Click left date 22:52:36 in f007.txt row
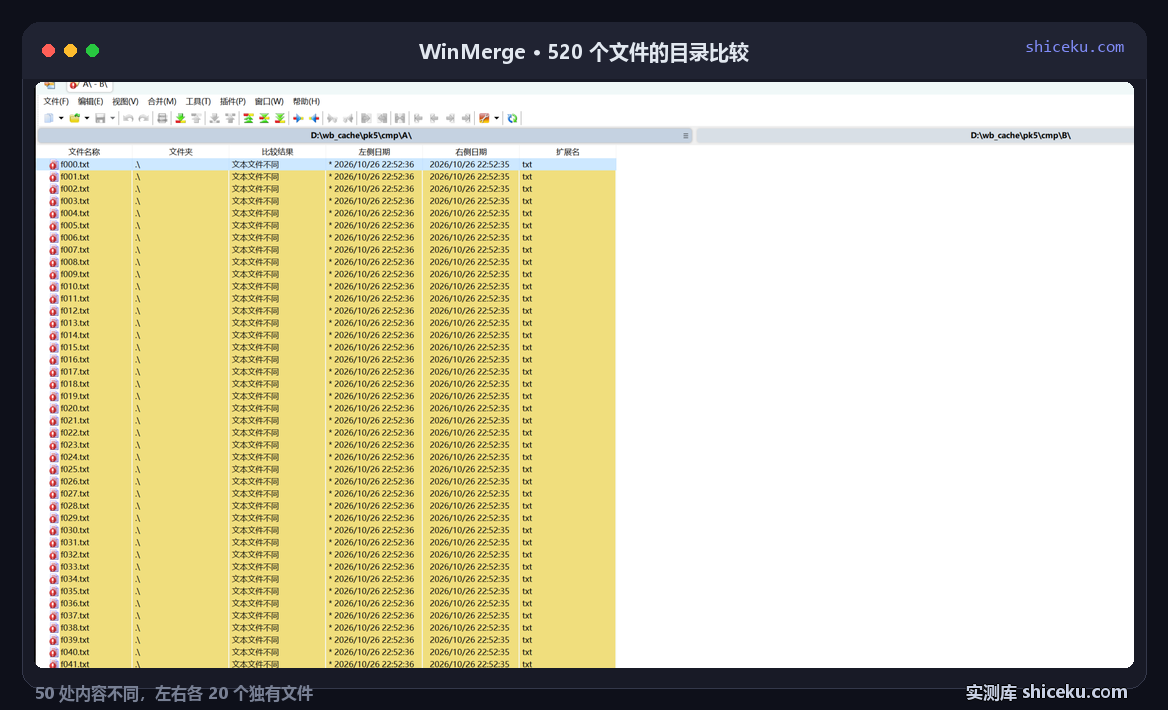 tap(372, 250)
